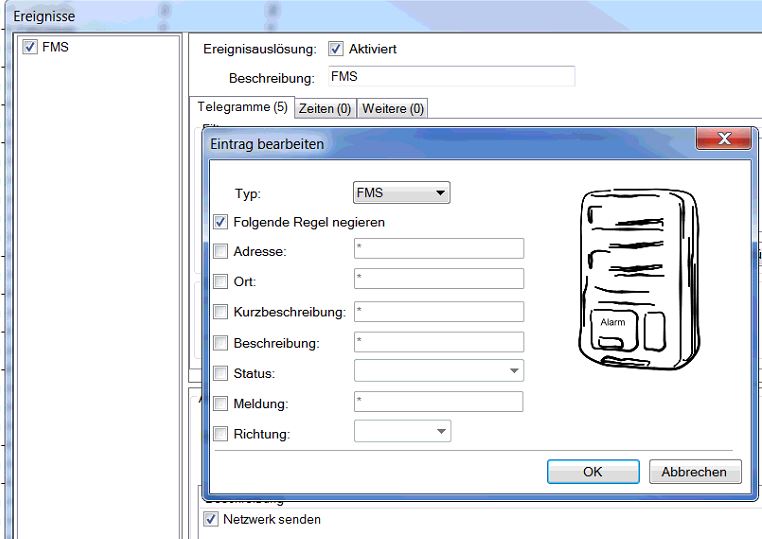The image size is (762, 539).
Task: Disable the Aktiviert checkbox
Action: point(336,49)
